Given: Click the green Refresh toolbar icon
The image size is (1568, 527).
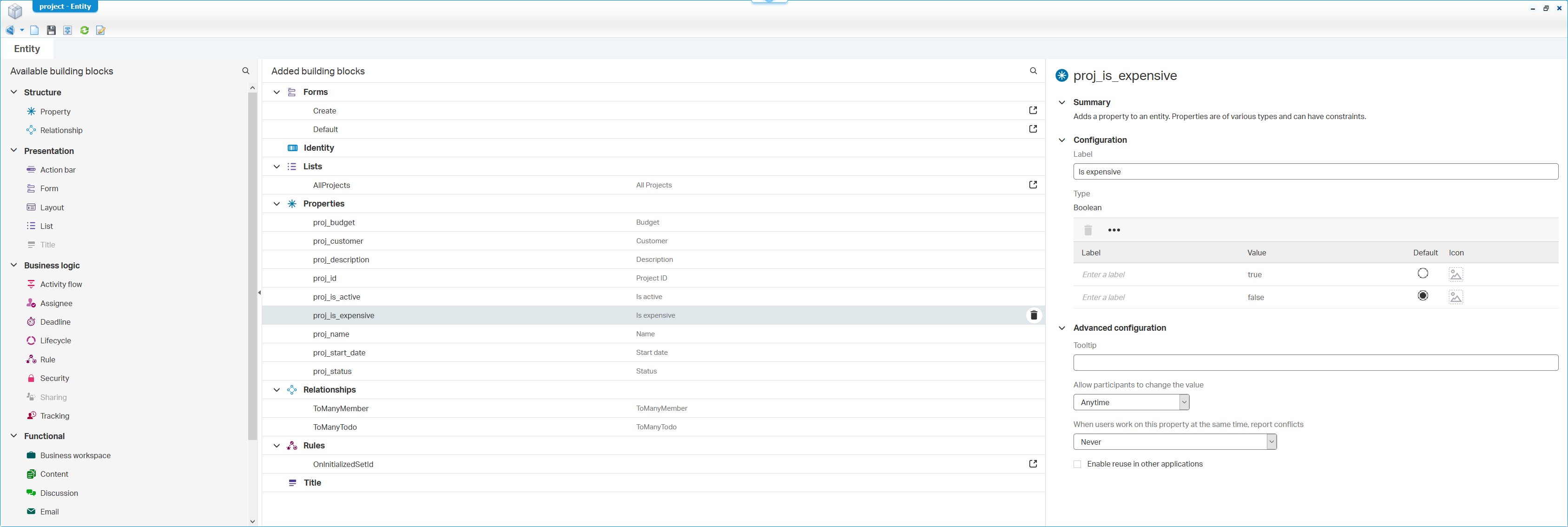Looking at the screenshot, I should click(85, 30).
